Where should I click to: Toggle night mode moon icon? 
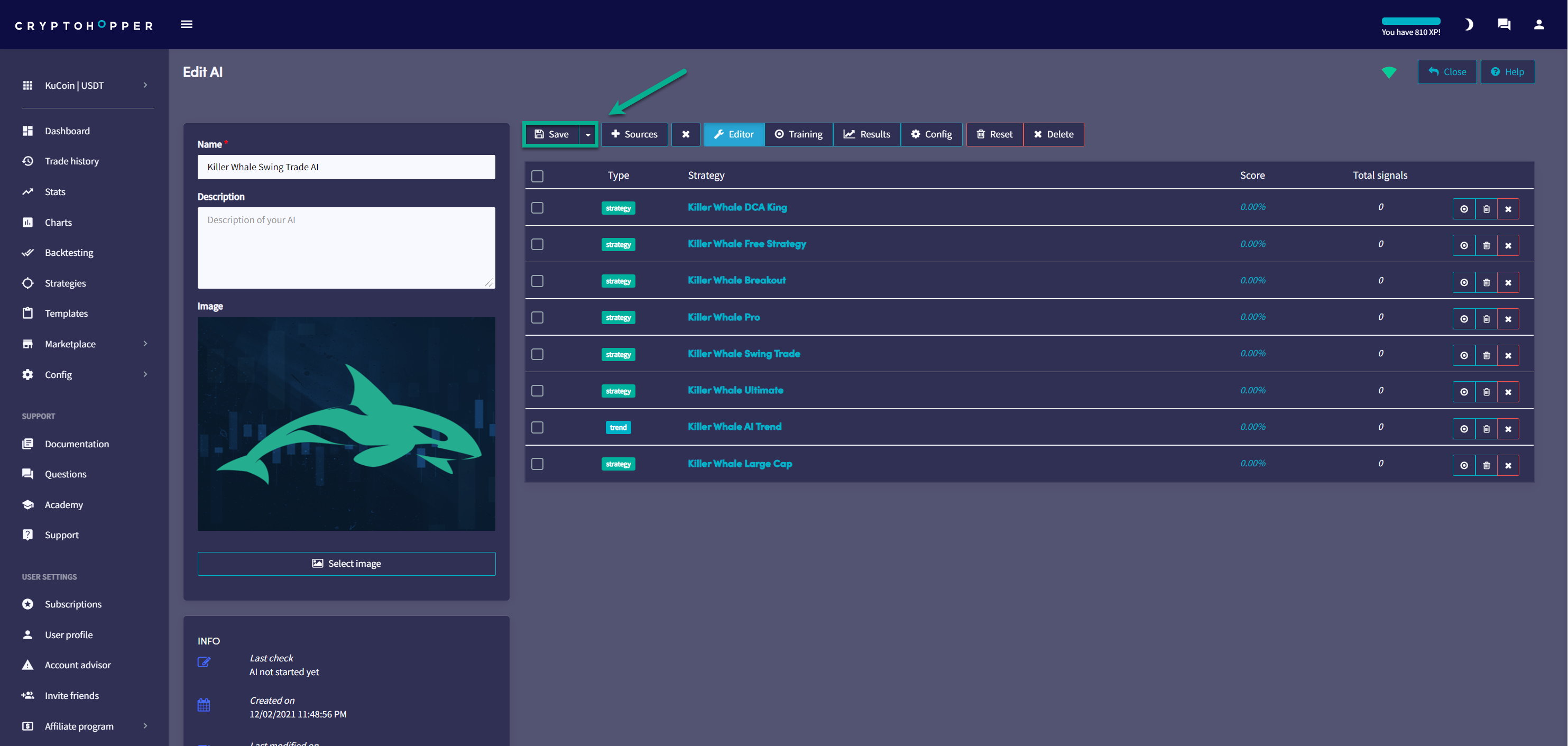tap(1468, 24)
